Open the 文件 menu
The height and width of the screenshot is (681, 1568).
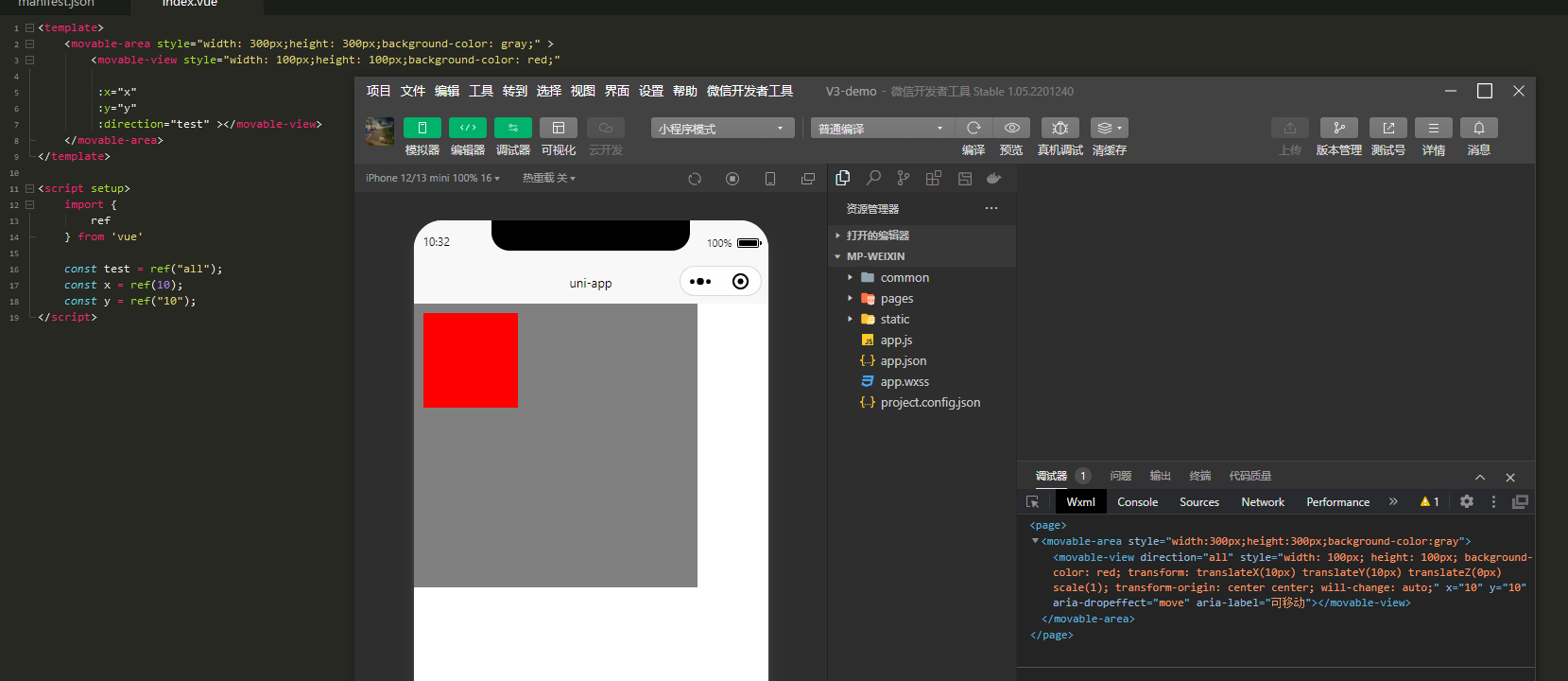pyautogui.click(x=413, y=91)
